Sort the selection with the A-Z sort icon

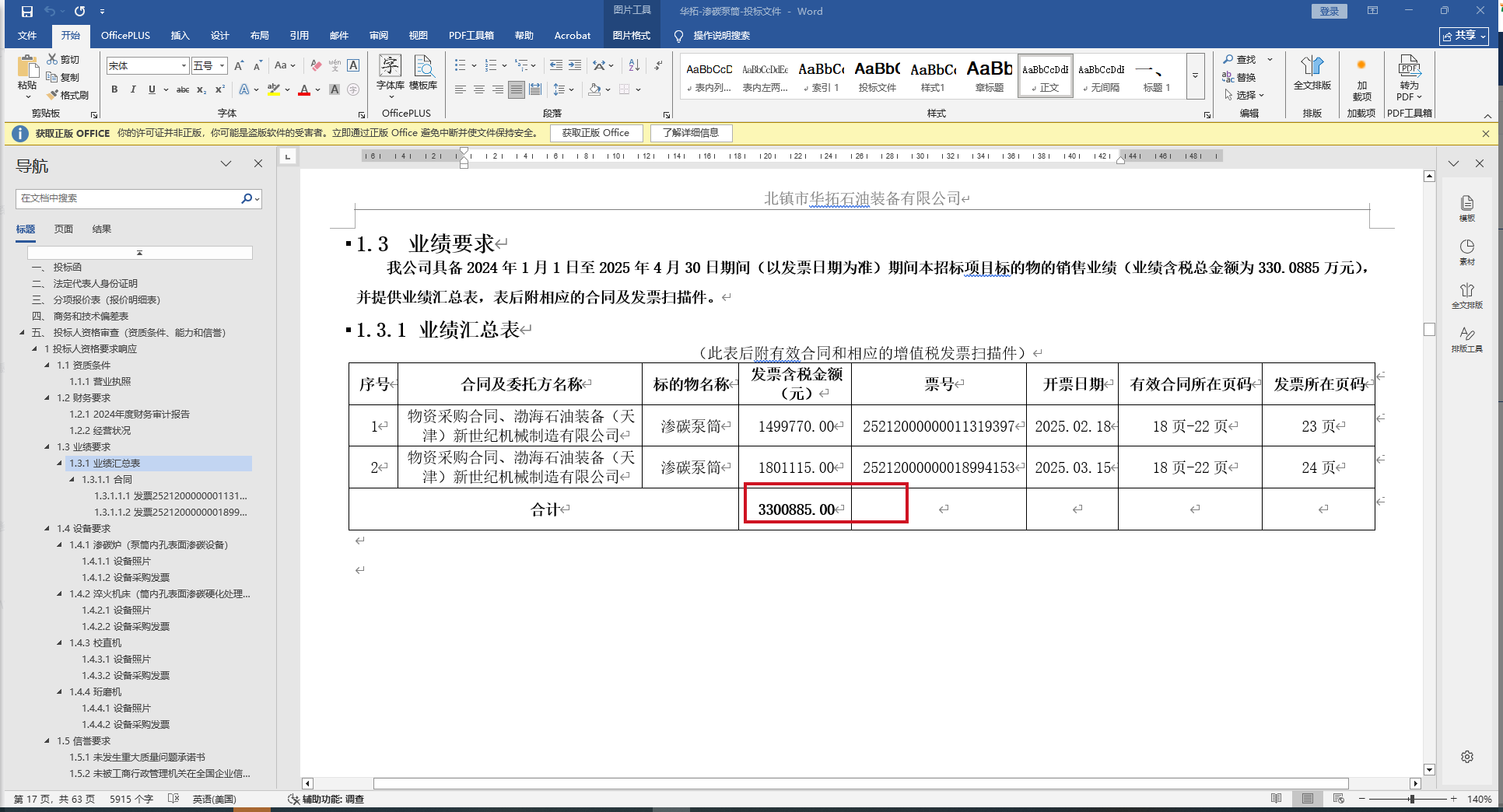(632, 65)
